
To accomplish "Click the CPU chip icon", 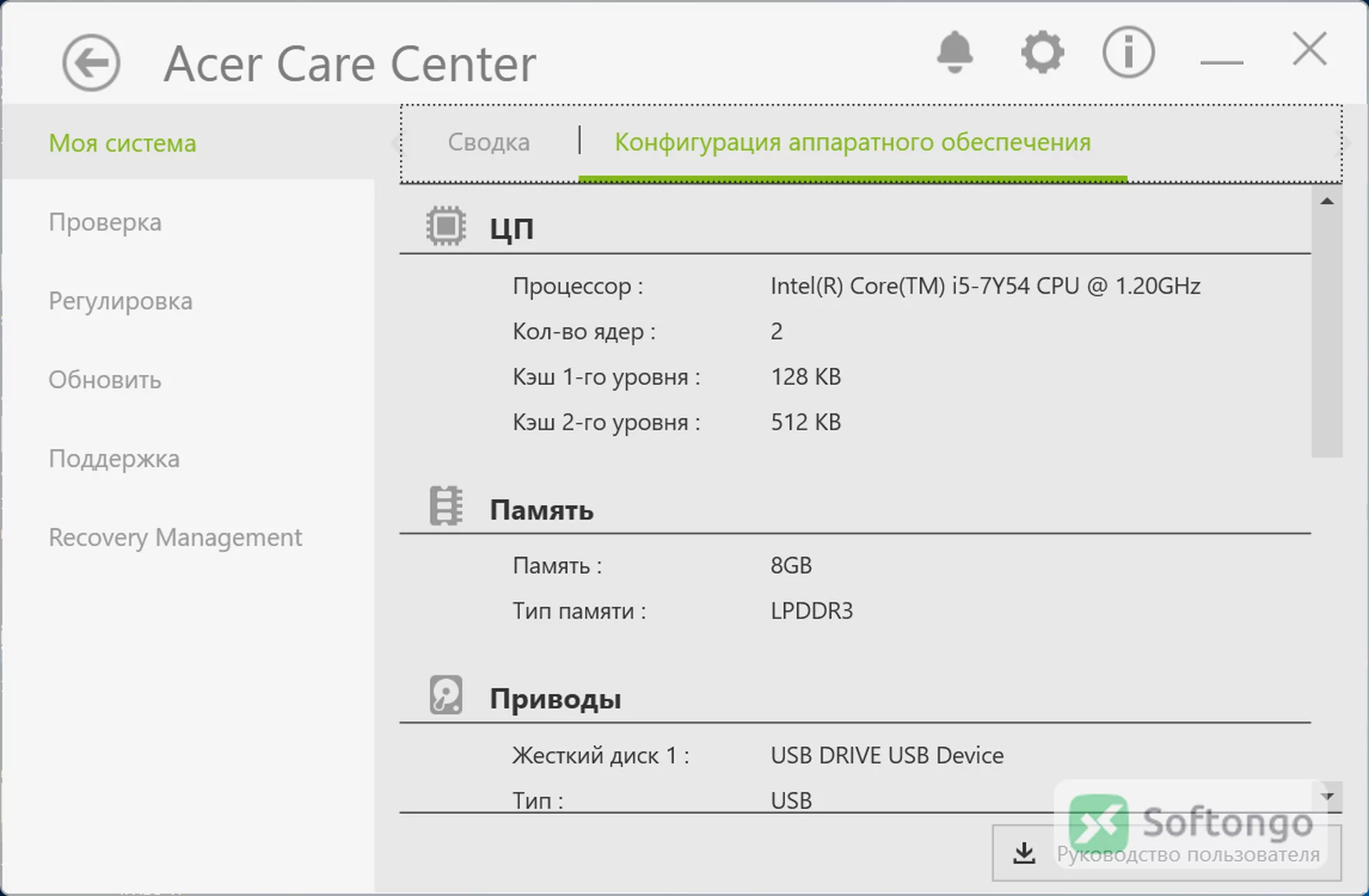I will point(446,226).
